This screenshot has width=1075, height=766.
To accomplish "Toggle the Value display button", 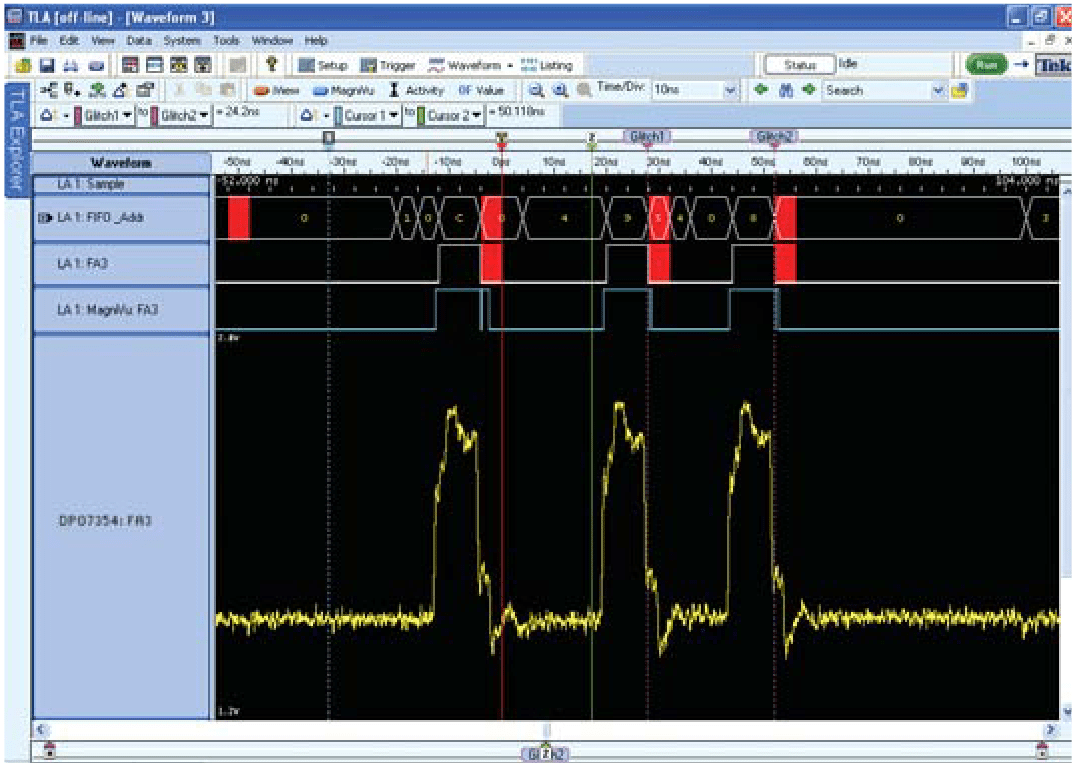I will [x=481, y=90].
